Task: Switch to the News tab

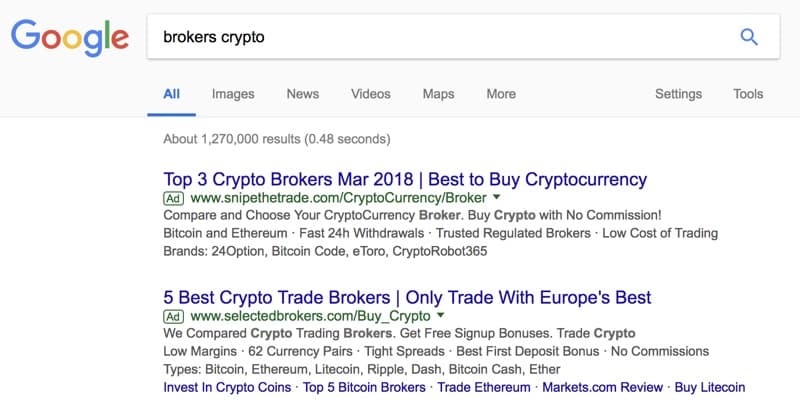Action: [302, 94]
